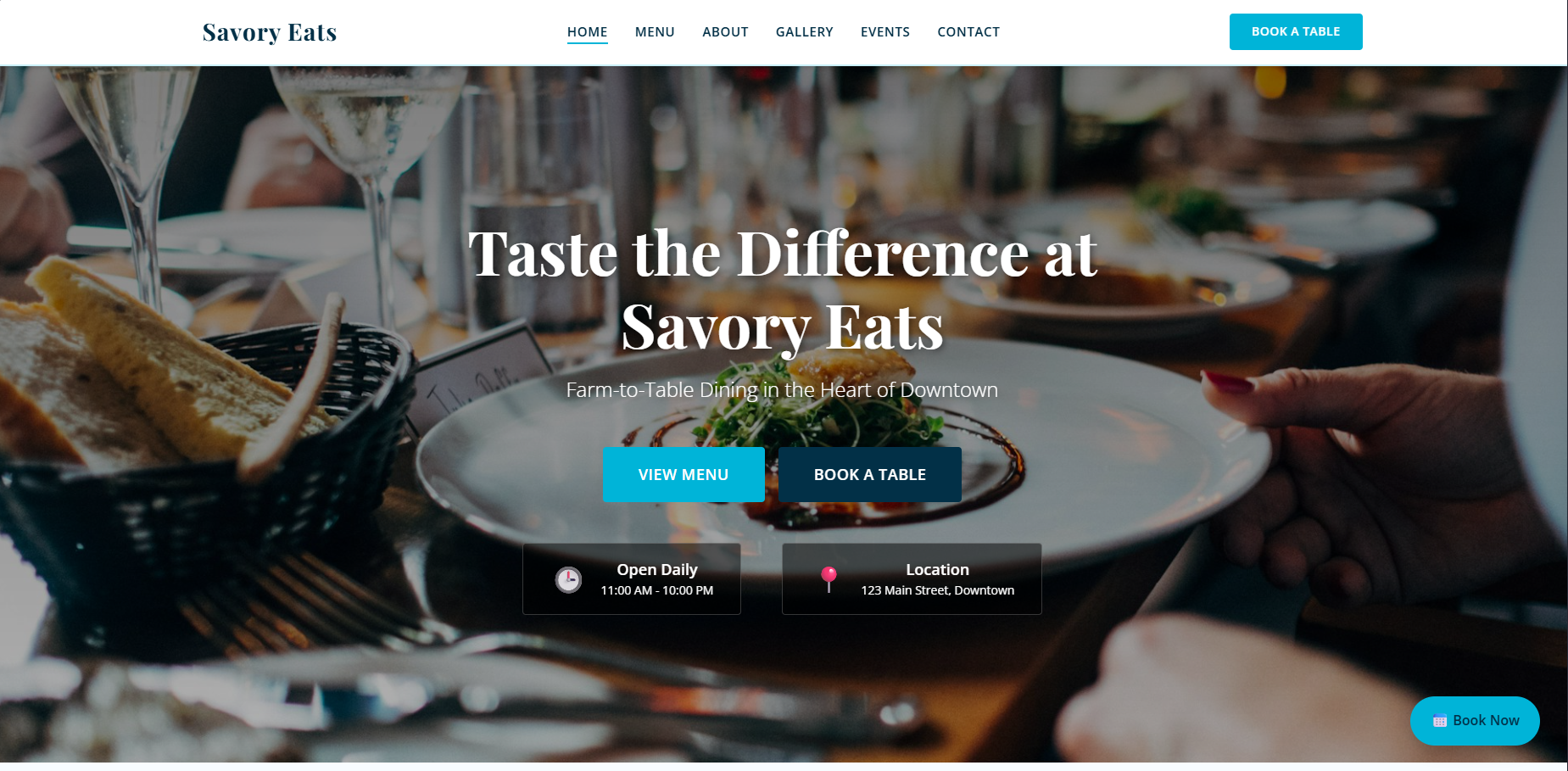The image size is (1568, 771).
Task: Click the header Book a Table button
Action: 1296,31
